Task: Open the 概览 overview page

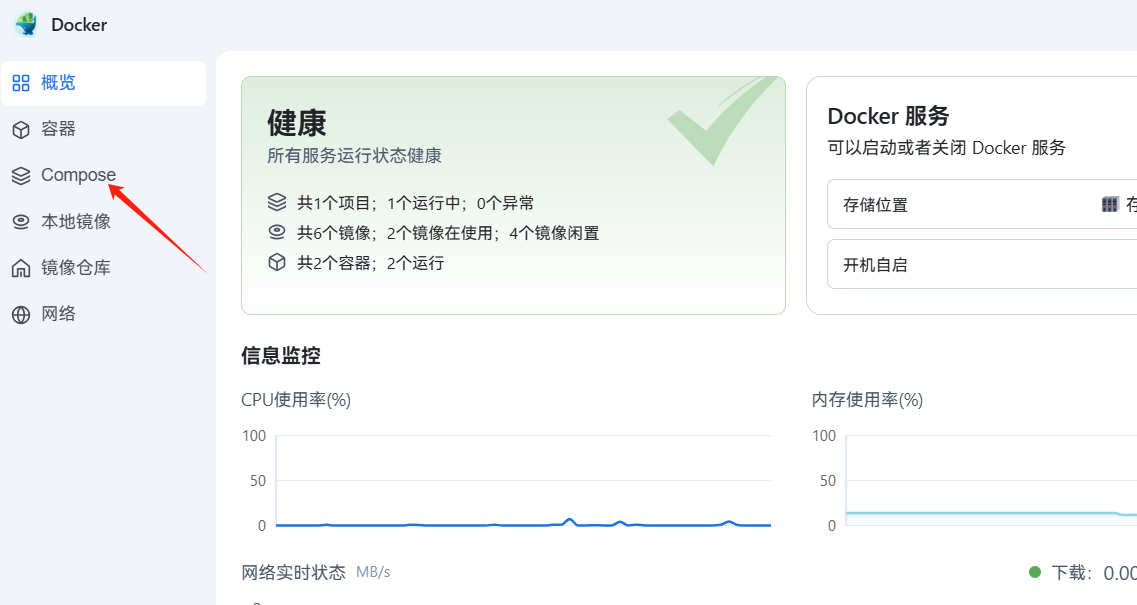Action: click(104, 83)
